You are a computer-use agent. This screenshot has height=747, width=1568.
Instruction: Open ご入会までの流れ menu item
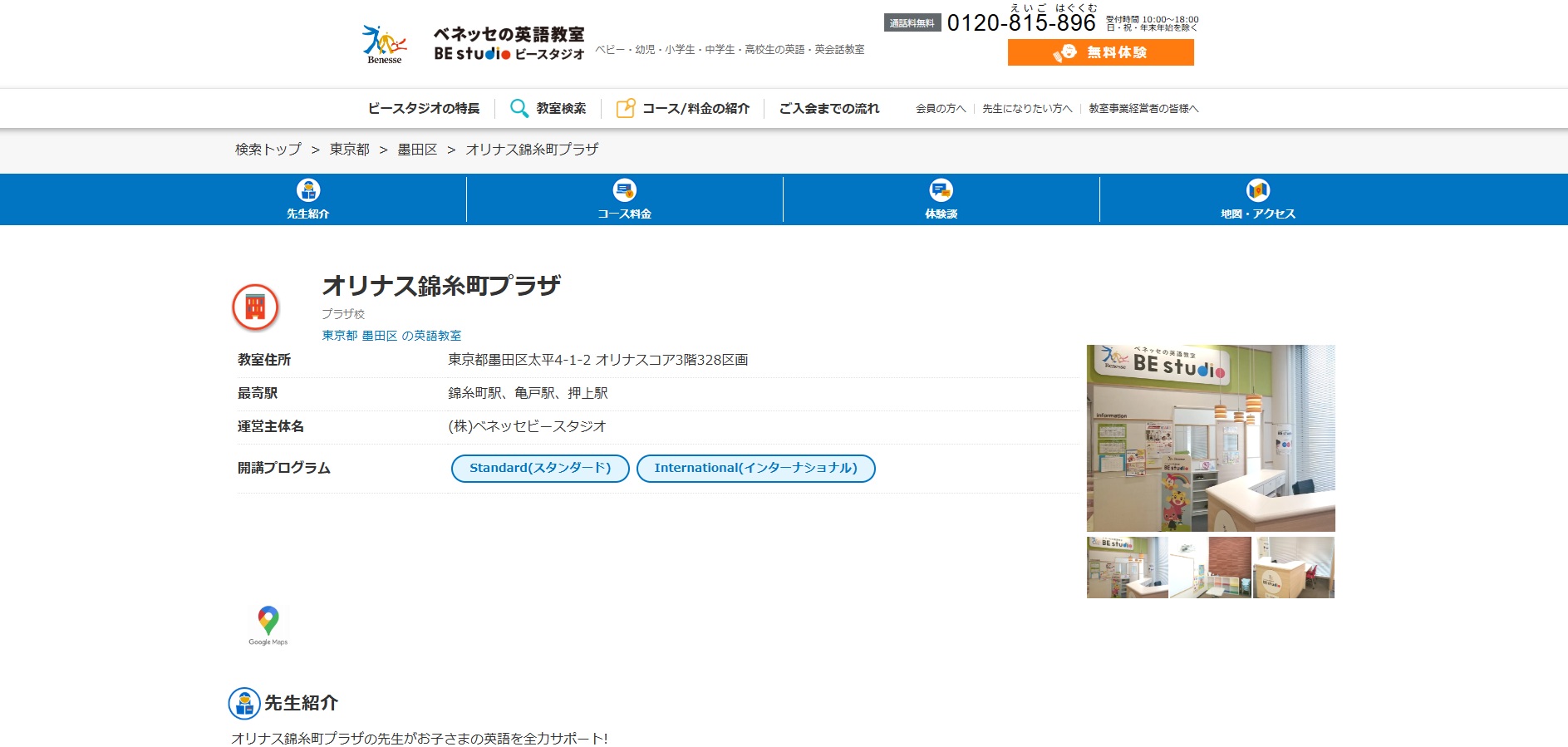(828, 109)
